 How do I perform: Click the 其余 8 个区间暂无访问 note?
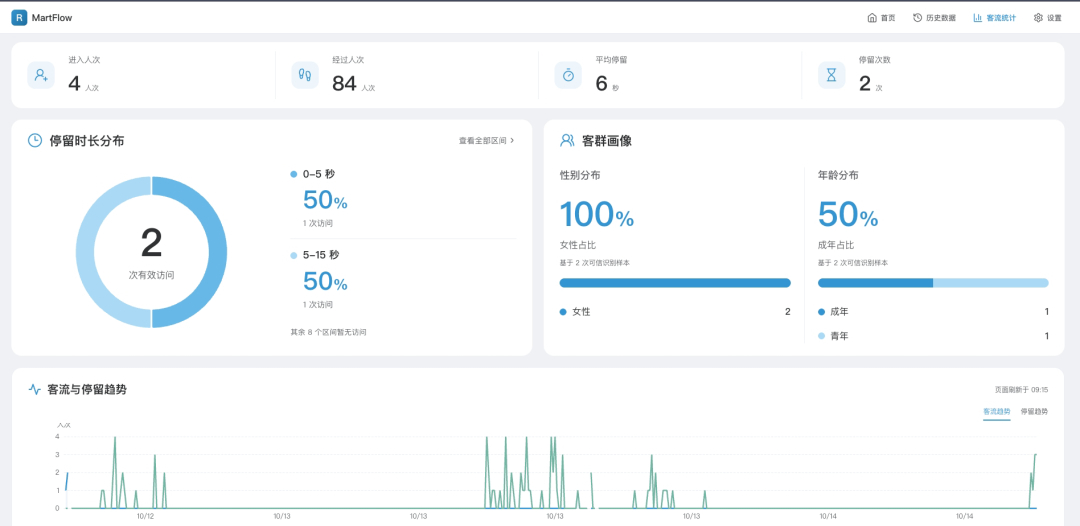329,332
